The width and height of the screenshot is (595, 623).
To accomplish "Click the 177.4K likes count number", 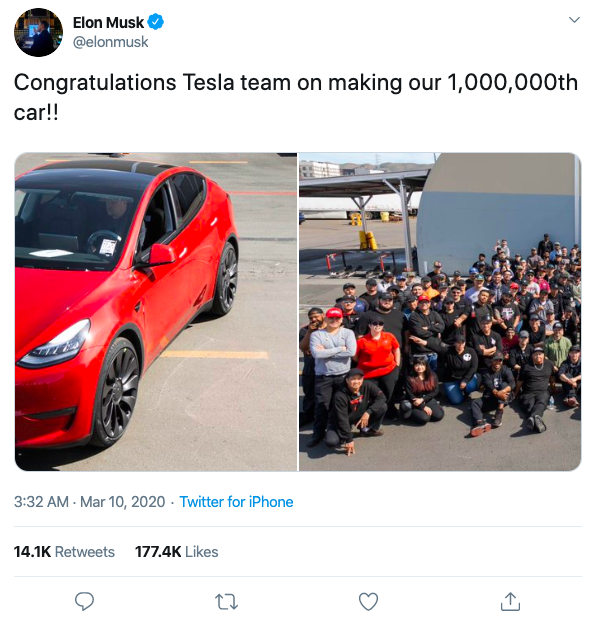I will click(x=158, y=552).
